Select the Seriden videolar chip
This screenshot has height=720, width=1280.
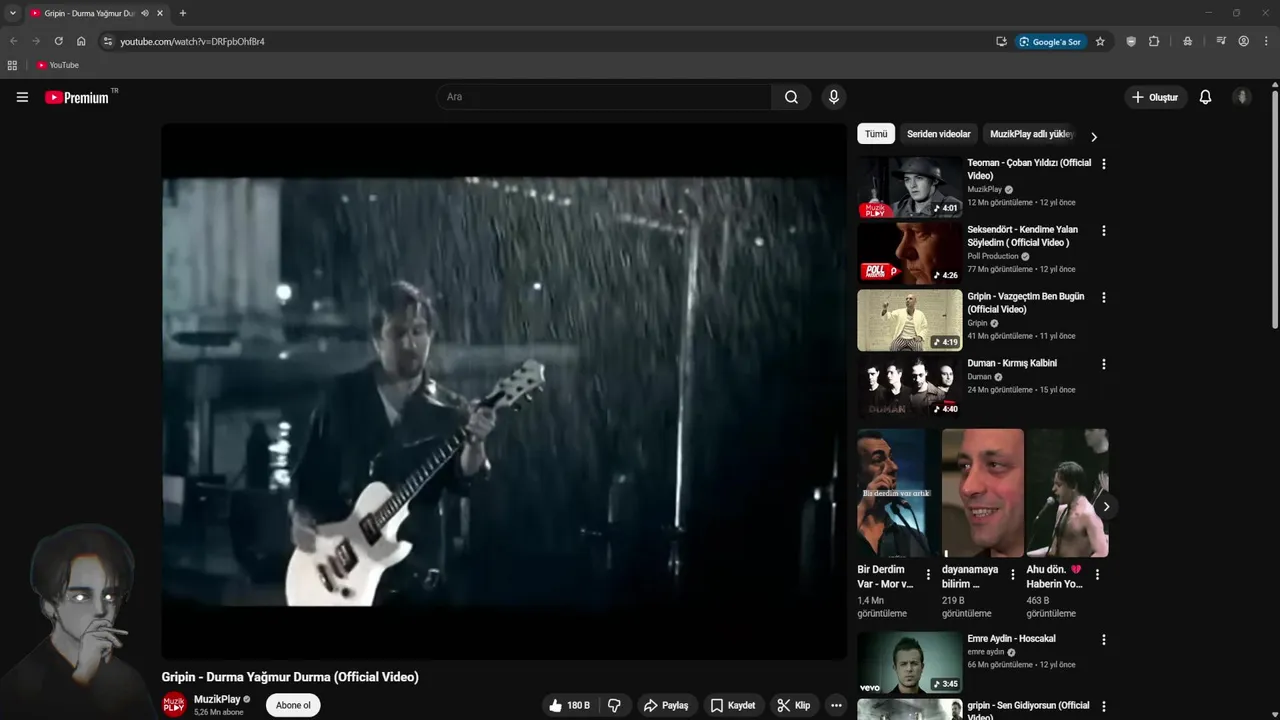[x=939, y=134]
